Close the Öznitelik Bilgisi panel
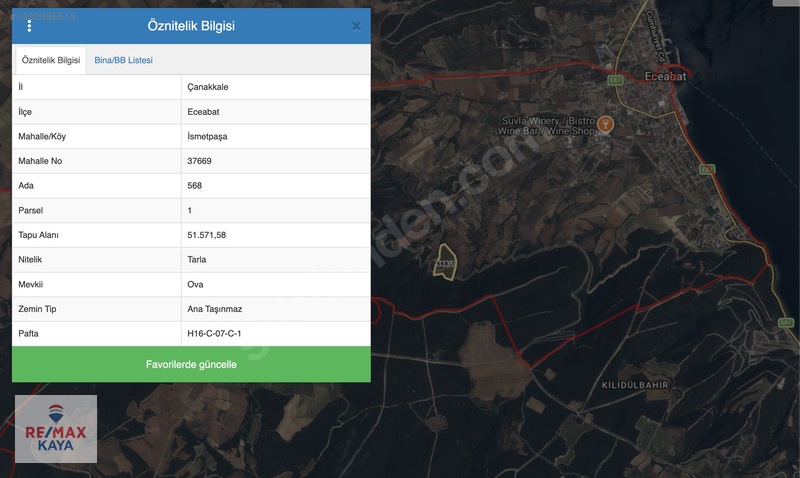The image size is (800, 478). (356, 26)
